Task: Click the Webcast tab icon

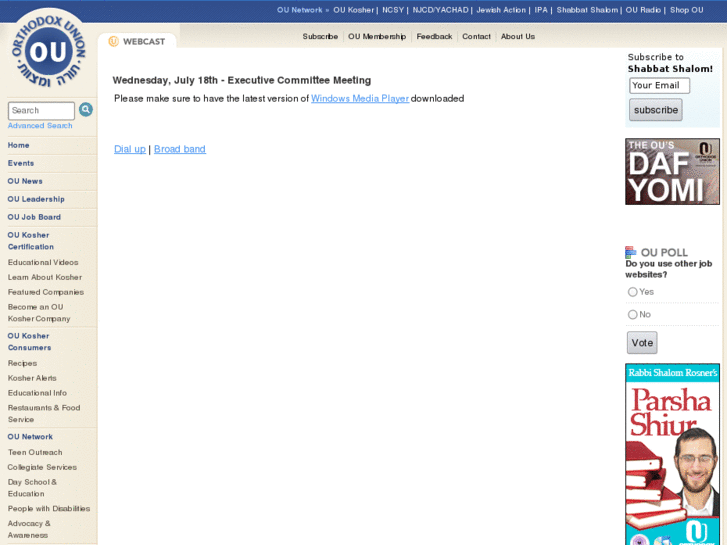Action: [x=113, y=41]
